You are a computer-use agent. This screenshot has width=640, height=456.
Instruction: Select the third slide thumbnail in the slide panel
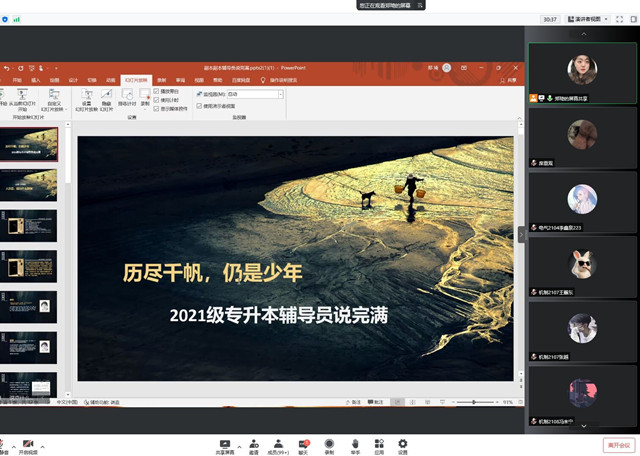click(29, 226)
